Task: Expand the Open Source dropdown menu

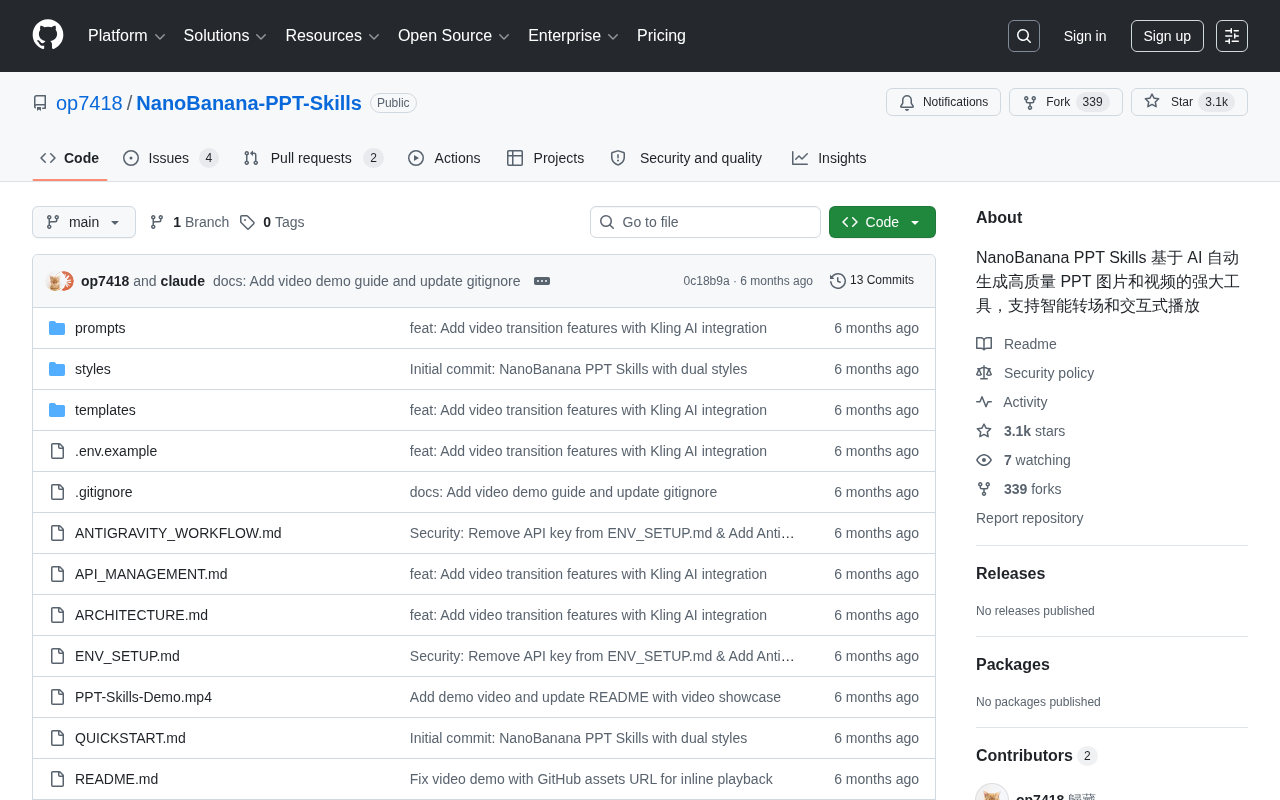Action: tap(454, 36)
